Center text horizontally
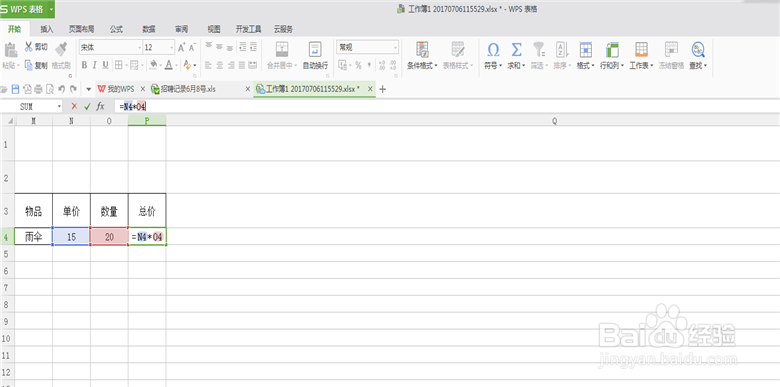 [220, 65]
